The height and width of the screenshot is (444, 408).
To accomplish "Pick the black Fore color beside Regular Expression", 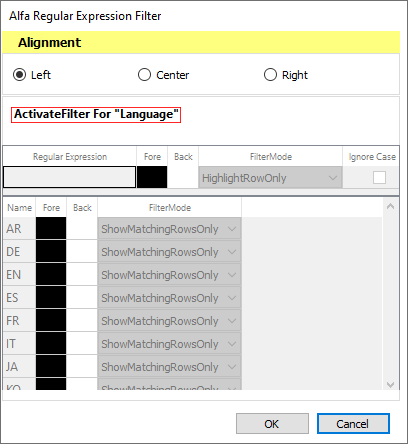I will tap(152, 177).
